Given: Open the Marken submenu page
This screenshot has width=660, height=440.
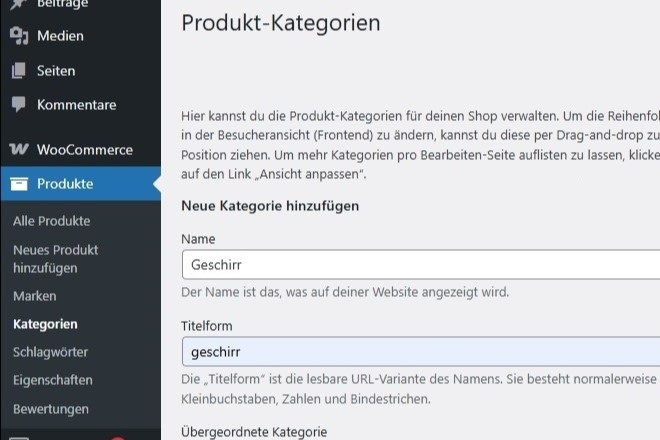Looking at the screenshot, I should 35,296.
